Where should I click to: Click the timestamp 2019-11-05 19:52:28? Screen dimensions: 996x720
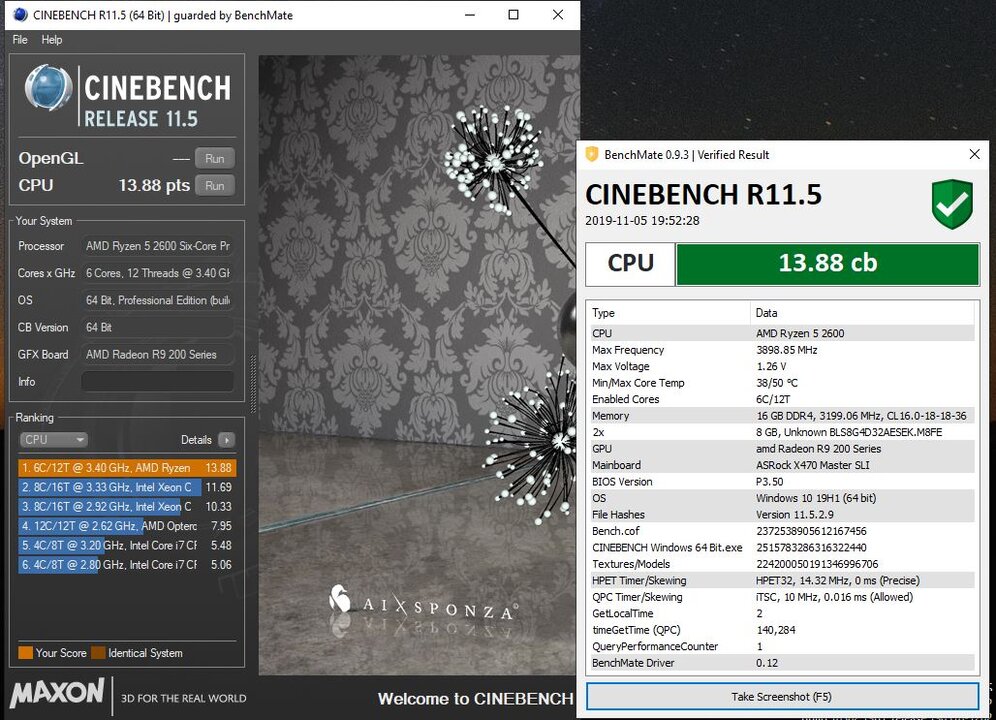(642, 221)
